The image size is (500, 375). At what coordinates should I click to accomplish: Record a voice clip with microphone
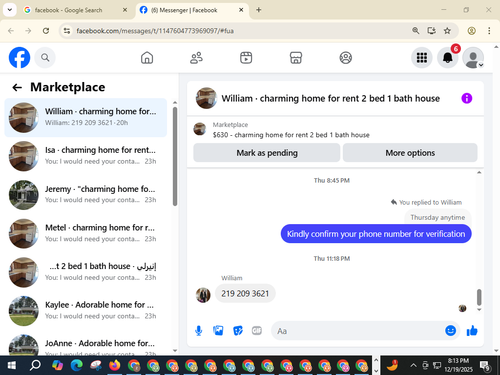point(199,331)
